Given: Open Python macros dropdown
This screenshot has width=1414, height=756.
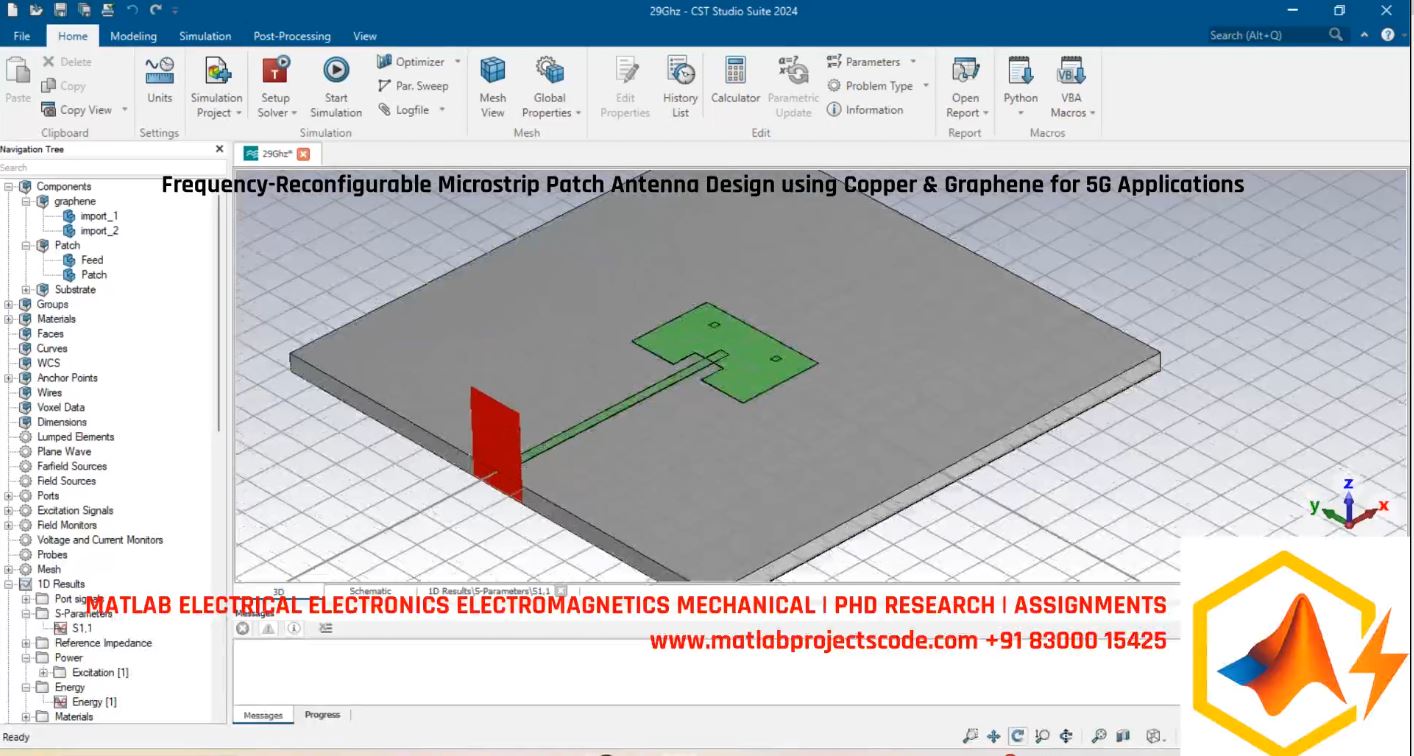Looking at the screenshot, I should tap(1021, 106).
